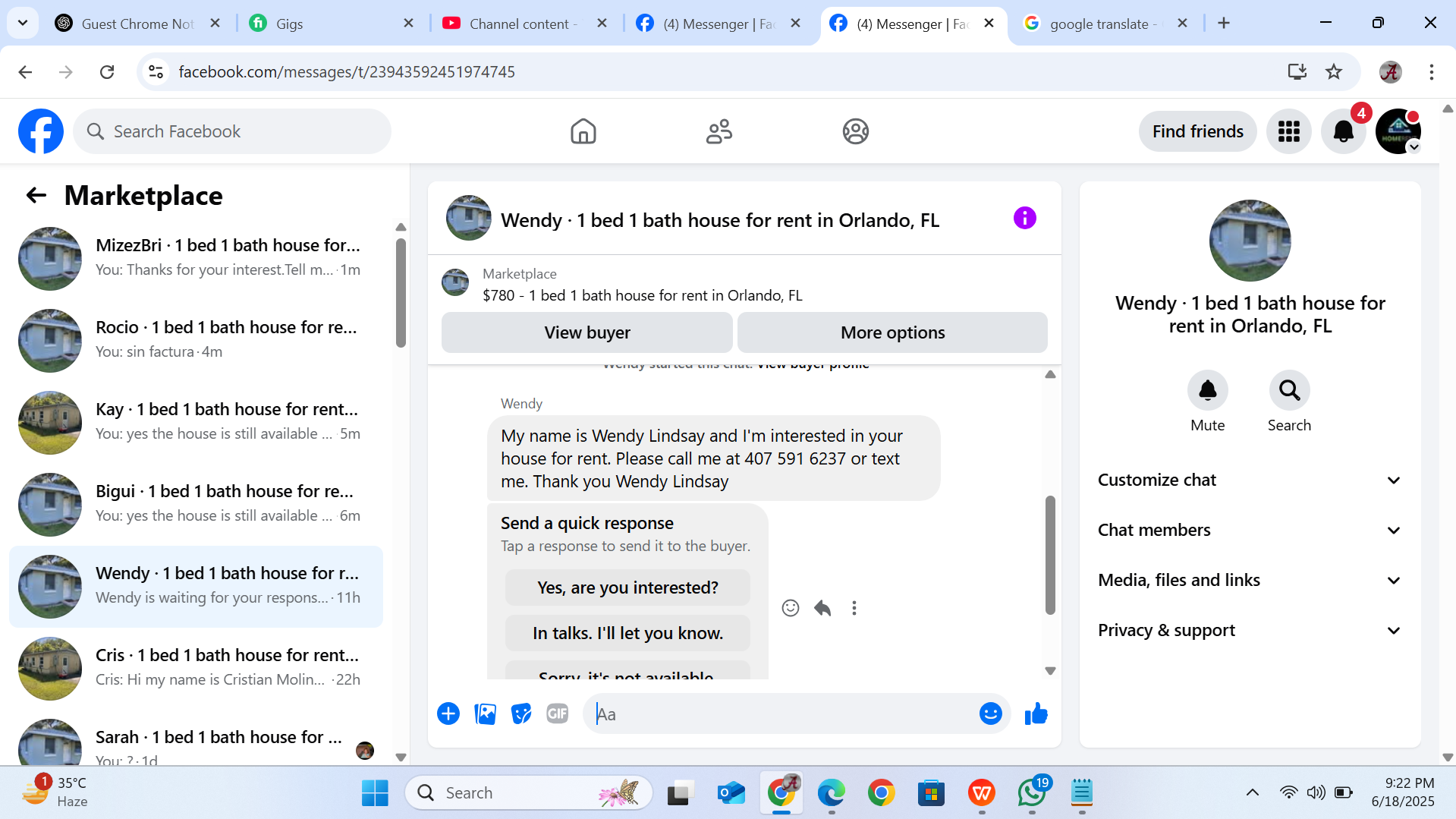
Task: Click the chat messages scrollbar
Action: click(1050, 554)
